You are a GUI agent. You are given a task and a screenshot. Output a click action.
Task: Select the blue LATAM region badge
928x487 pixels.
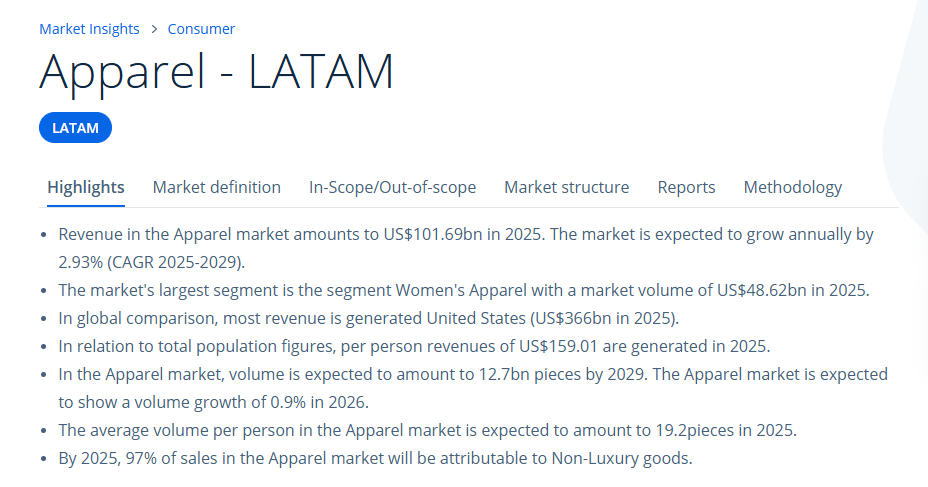click(75, 128)
